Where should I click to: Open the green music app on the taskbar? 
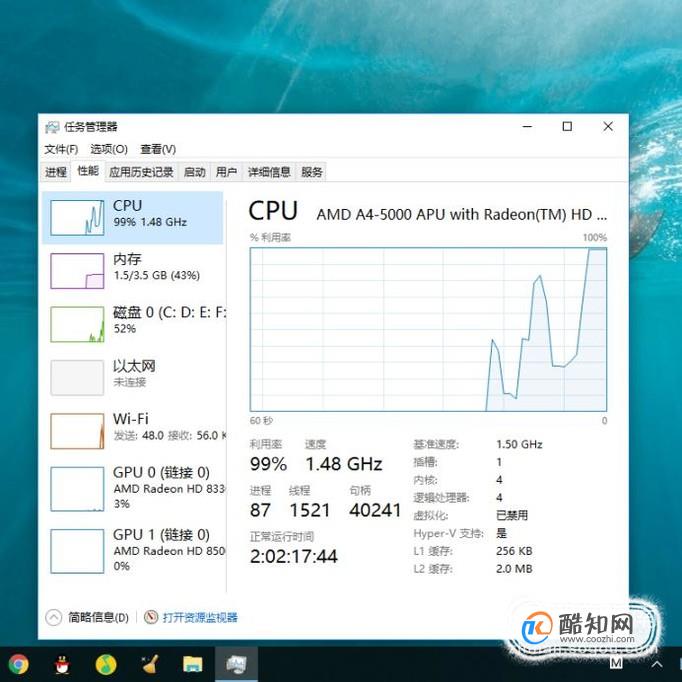tap(106, 665)
